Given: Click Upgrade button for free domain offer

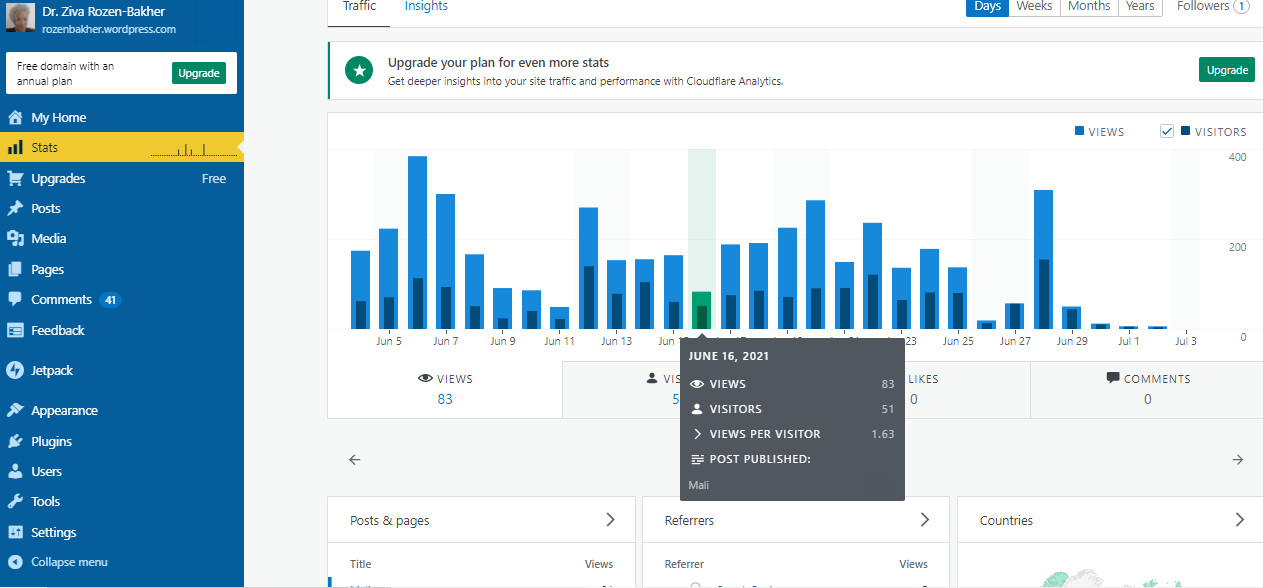Looking at the screenshot, I should (x=199, y=73).
